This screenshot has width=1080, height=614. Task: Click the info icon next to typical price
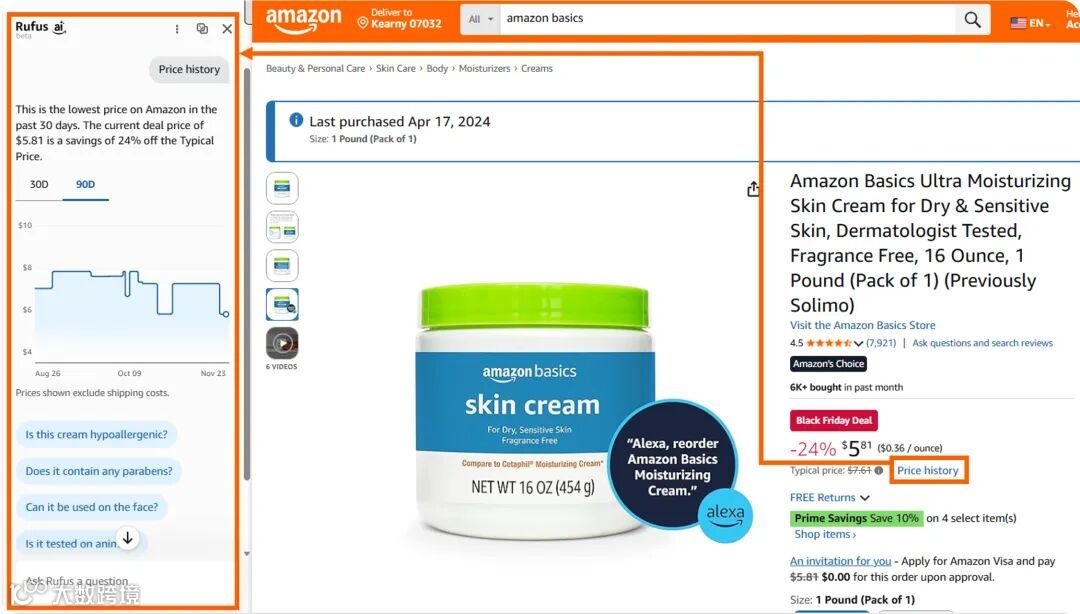(x=878, y=471)
